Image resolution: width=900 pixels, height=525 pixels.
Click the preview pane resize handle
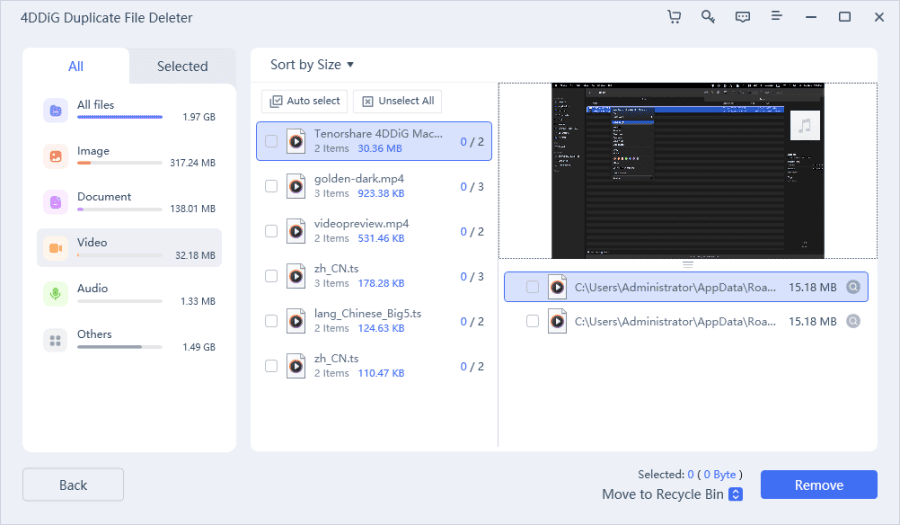point(687,264)
